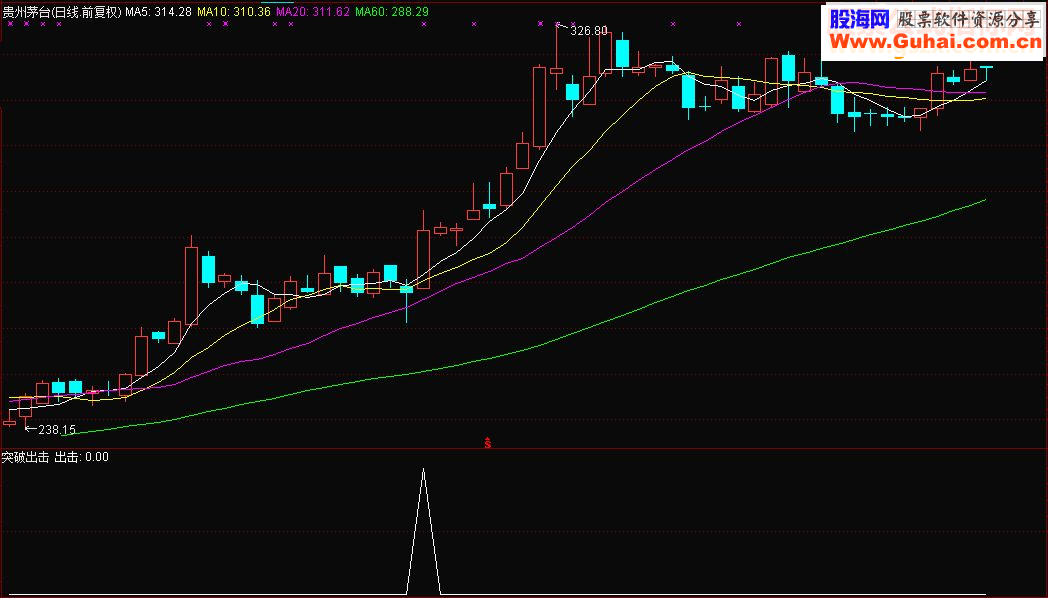Viewport: 1048px width, 598px height.
Task: Click the red S marker below chart
Action: click(x=488, y=442)
